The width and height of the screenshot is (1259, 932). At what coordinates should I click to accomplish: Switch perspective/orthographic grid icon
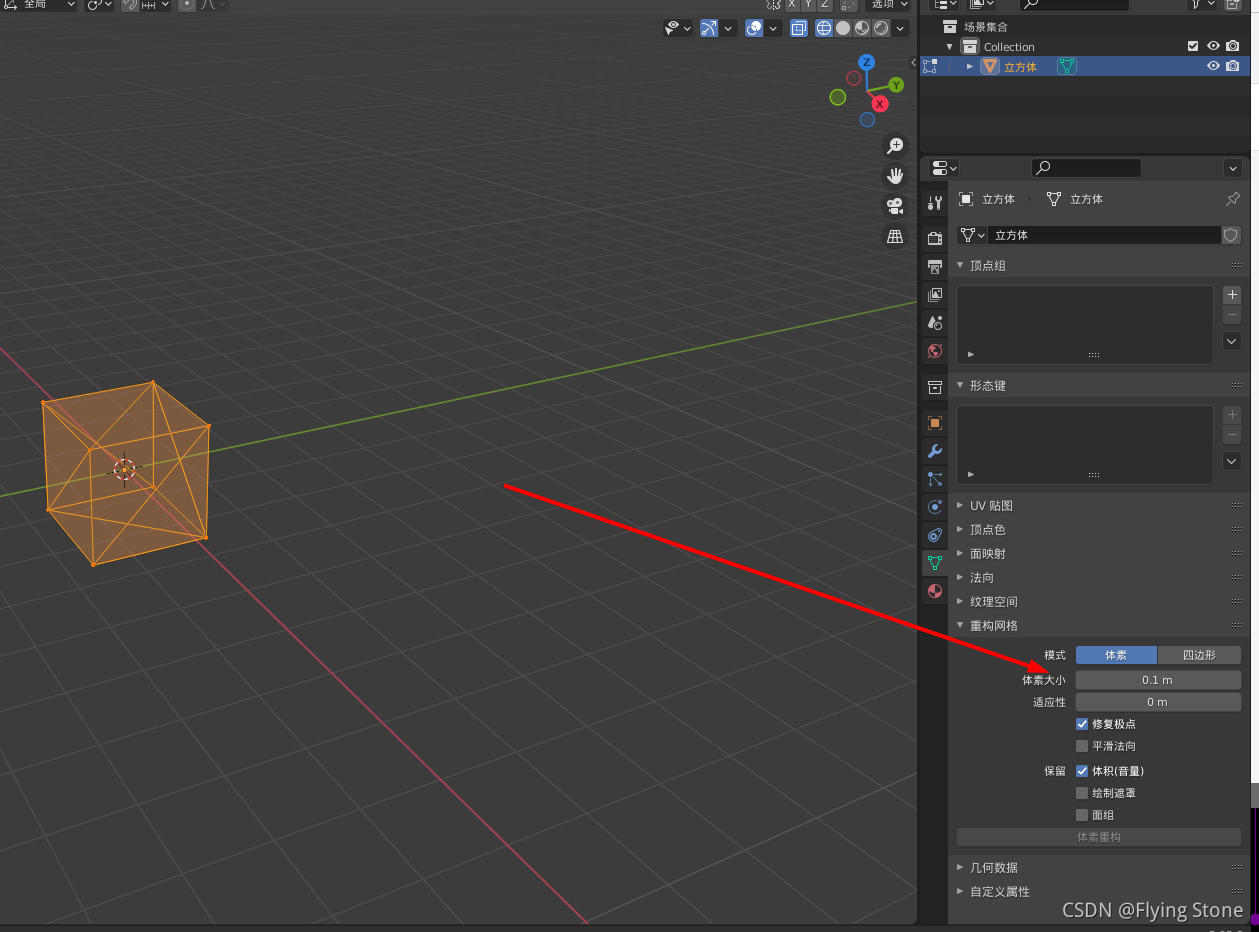point(895,236)
